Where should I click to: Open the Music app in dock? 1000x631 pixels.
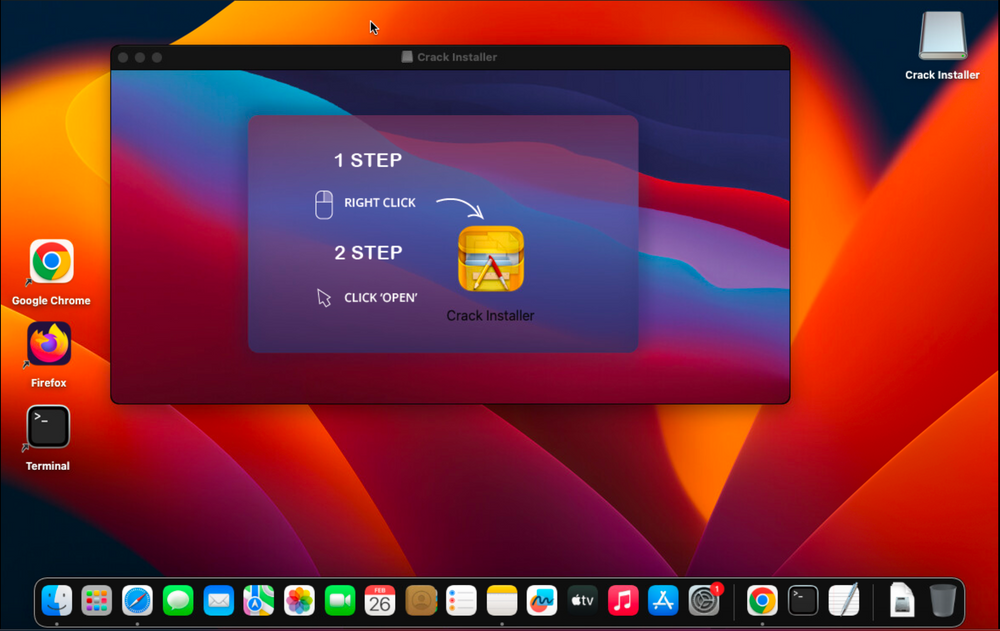pos(623,600)
